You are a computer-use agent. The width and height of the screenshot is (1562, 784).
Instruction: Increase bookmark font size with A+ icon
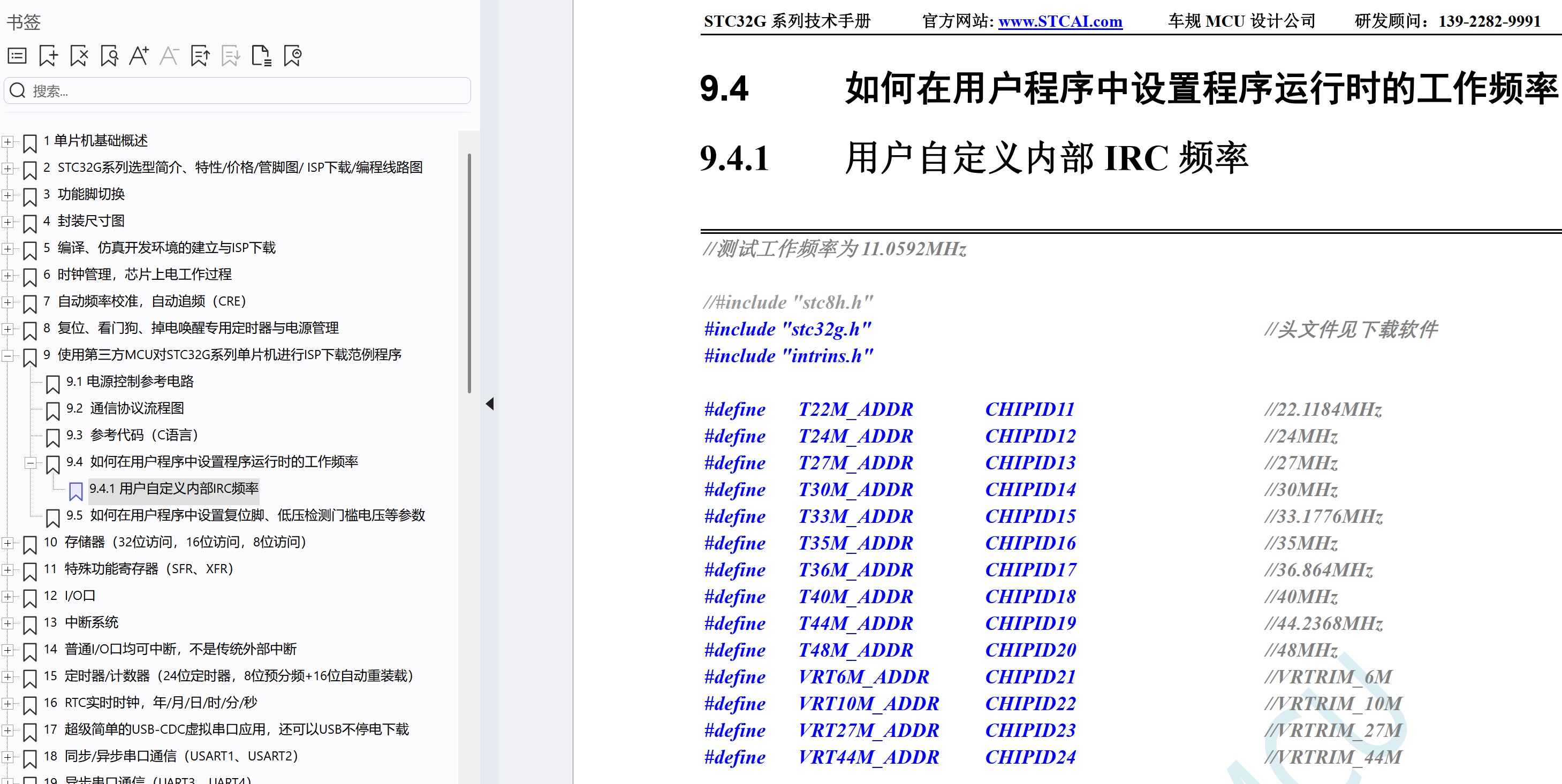(x=139, y=56)
